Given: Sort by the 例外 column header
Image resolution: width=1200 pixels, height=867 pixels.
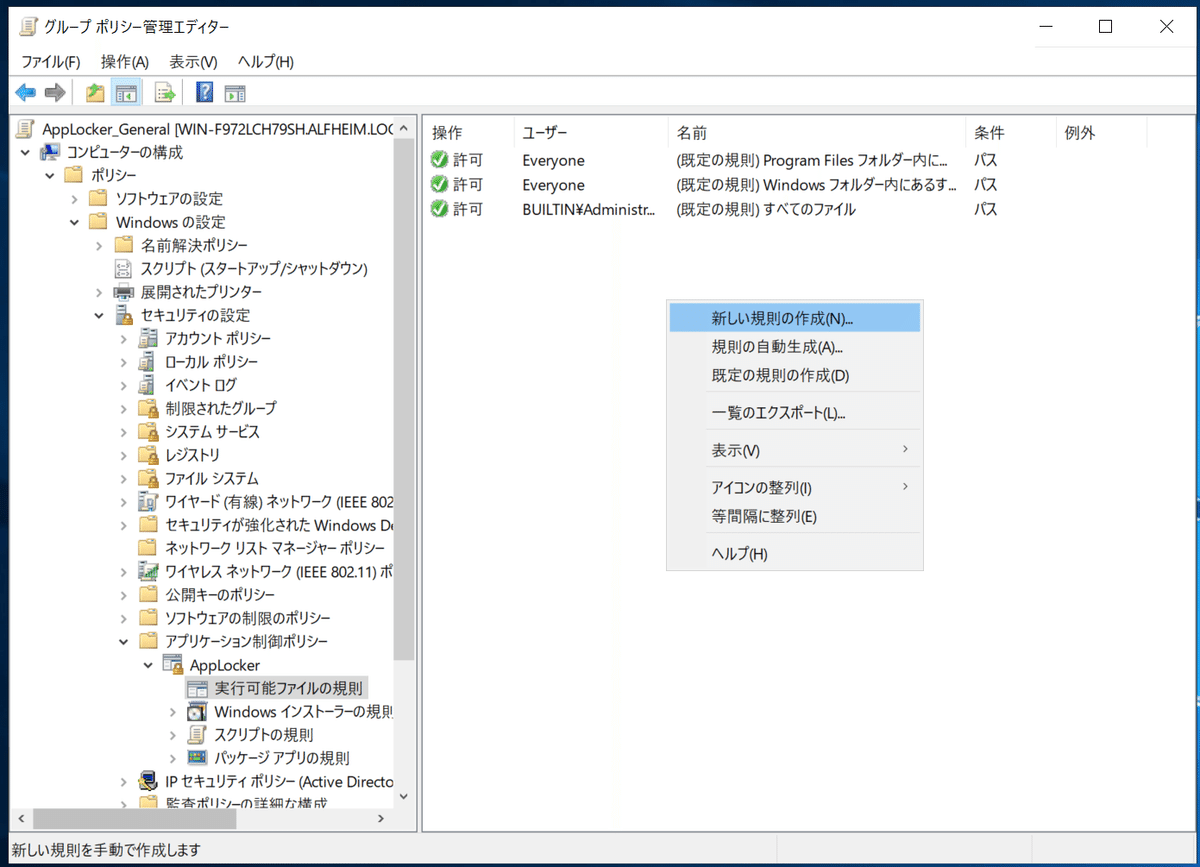Looking at the screenshot, I should click(x=1100, y=133).
